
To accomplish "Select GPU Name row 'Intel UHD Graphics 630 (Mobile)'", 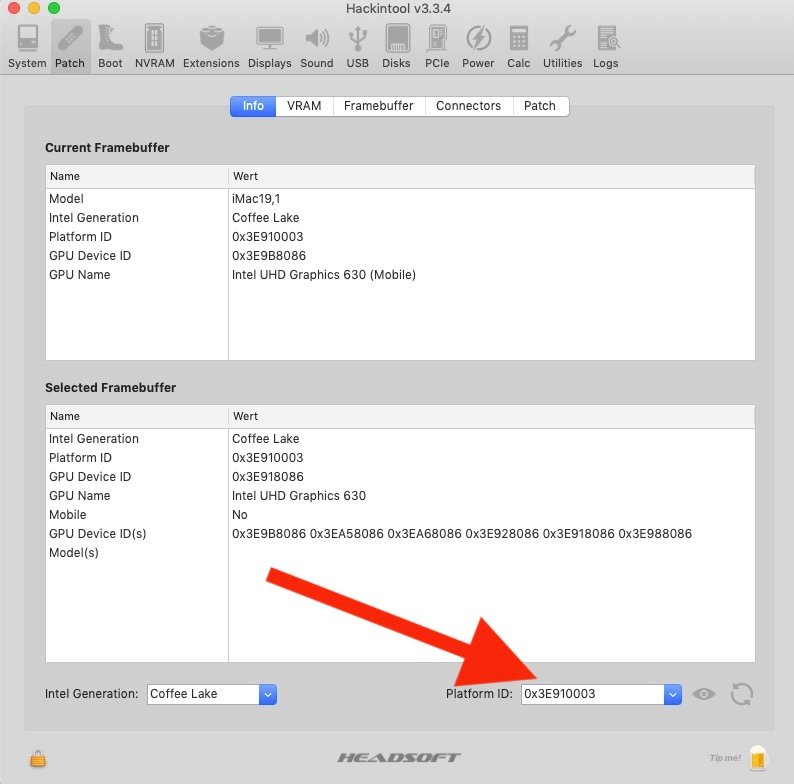I will click(x=400, y=275).
